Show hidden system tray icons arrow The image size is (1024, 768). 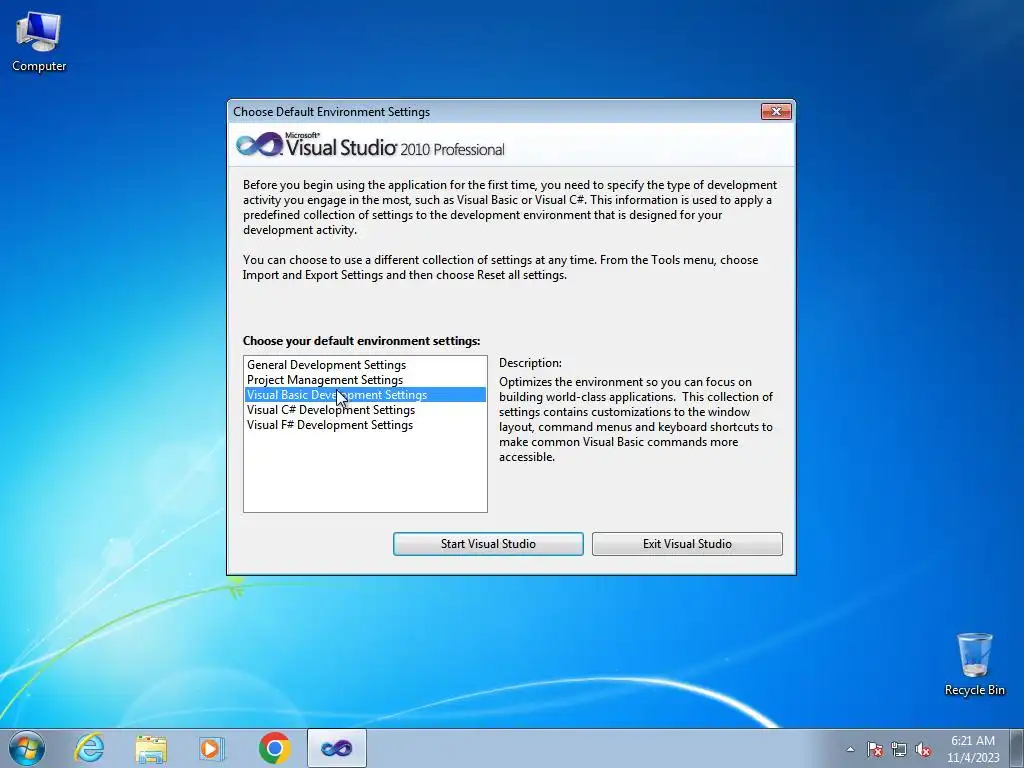850,749
